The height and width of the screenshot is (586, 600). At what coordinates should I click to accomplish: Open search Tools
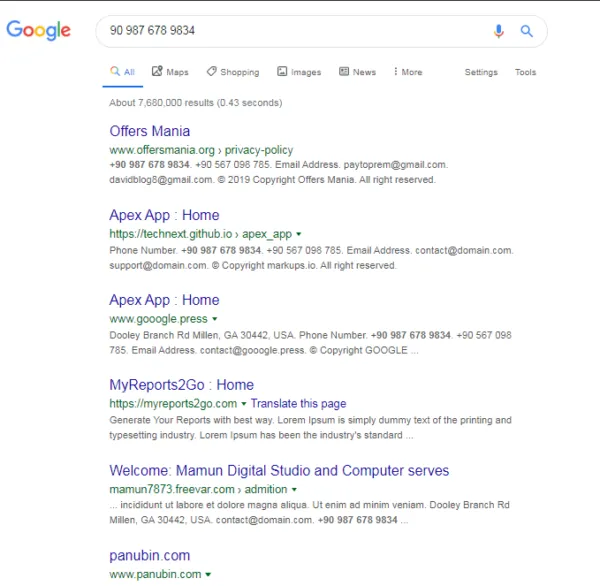[525, 72]
